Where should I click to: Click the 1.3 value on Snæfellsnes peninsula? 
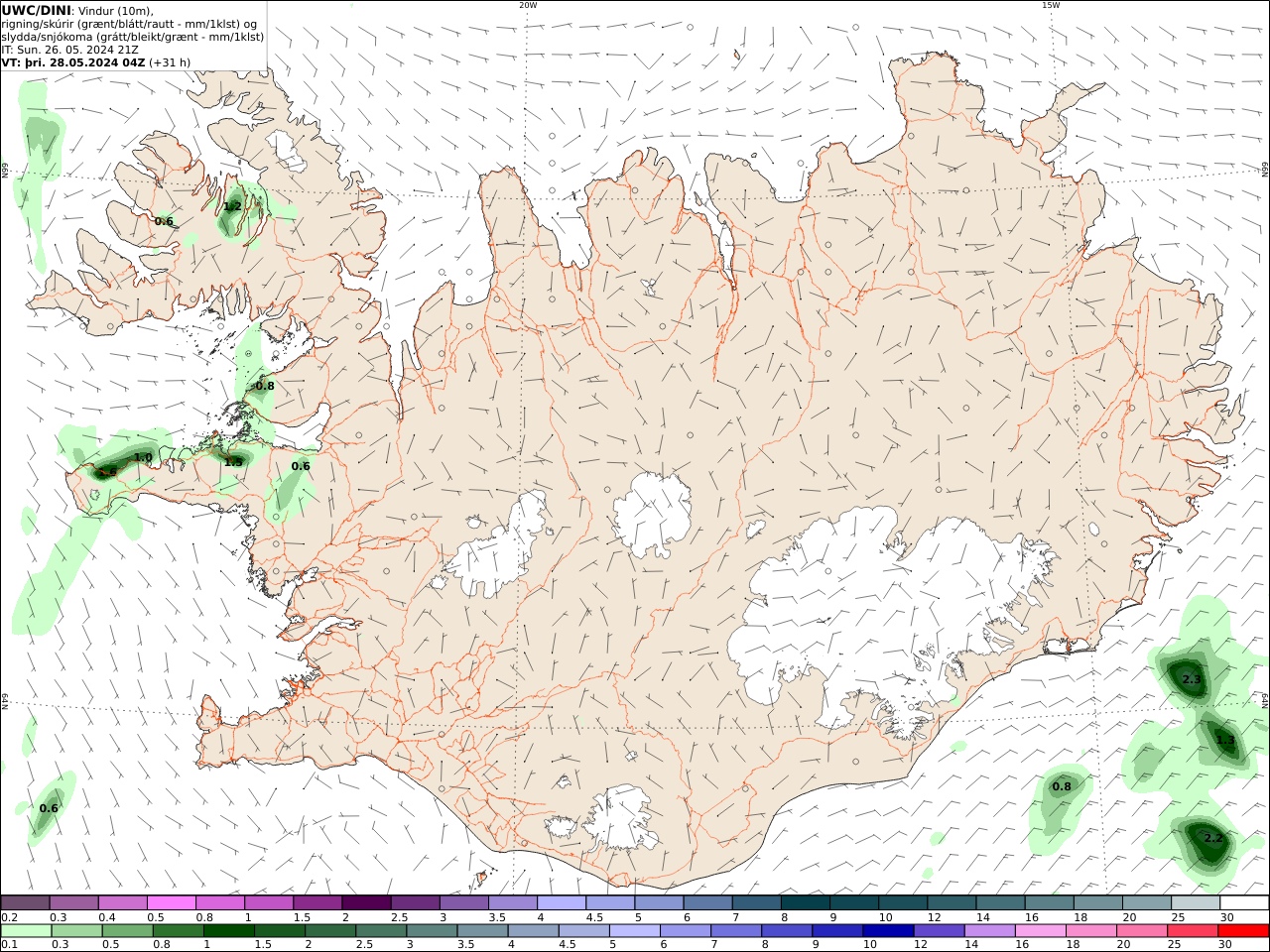233,462
